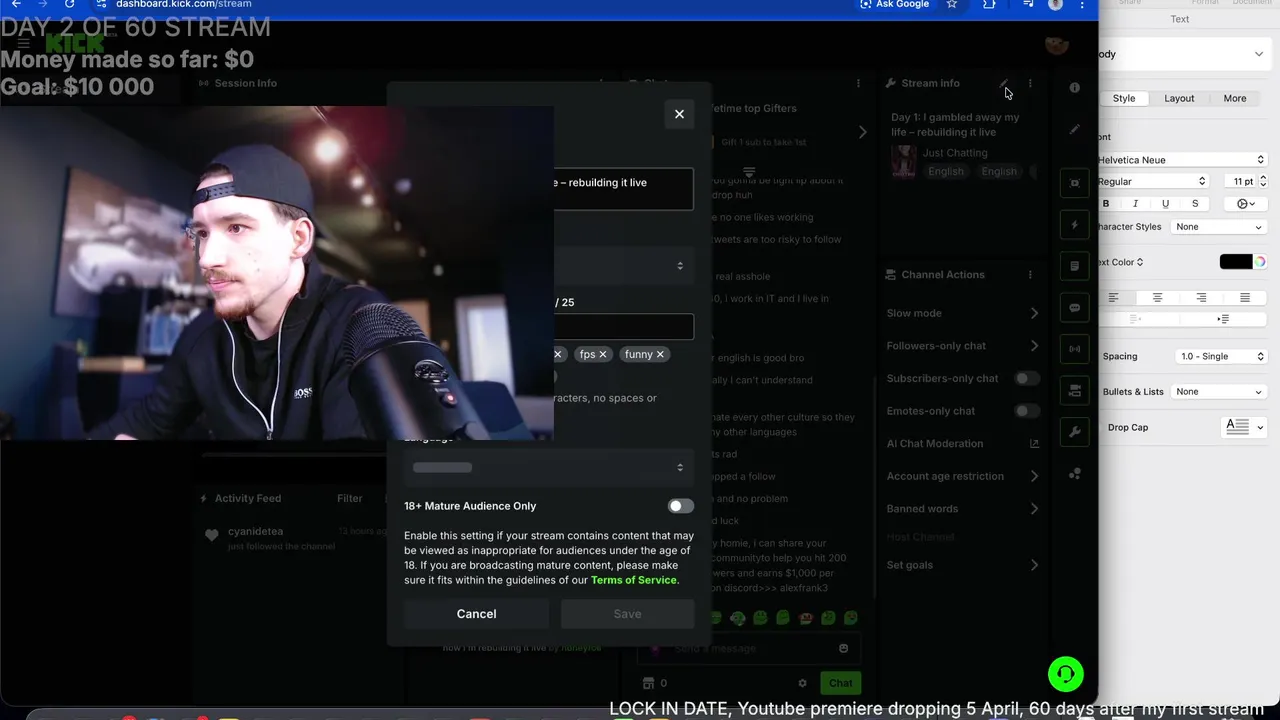The width and height of the screenshot is (1280, 720).
Task: Select the document sidebar icon
Action: pos(1075,266)
